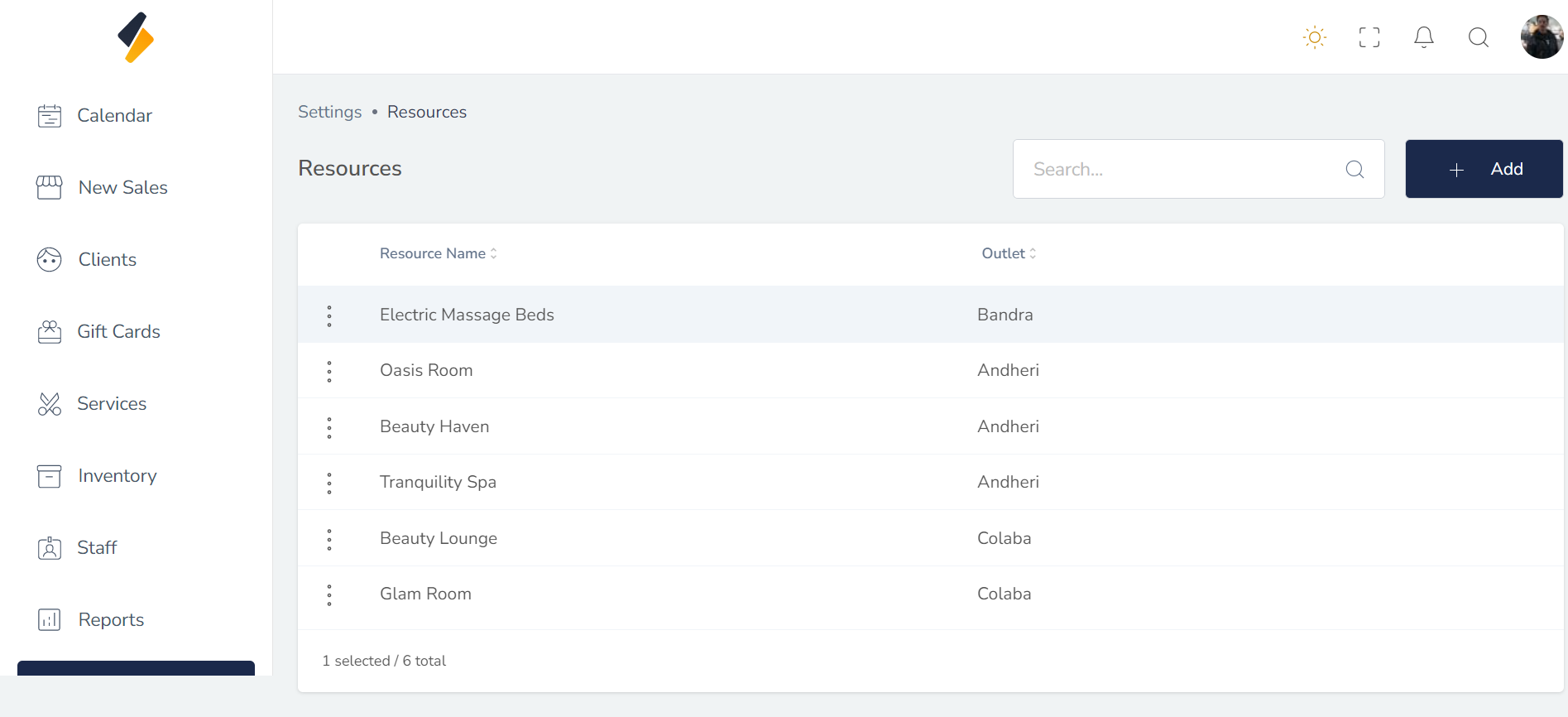Go to New Sales in sidebar

pyautogui.click(x=122, y=188)
